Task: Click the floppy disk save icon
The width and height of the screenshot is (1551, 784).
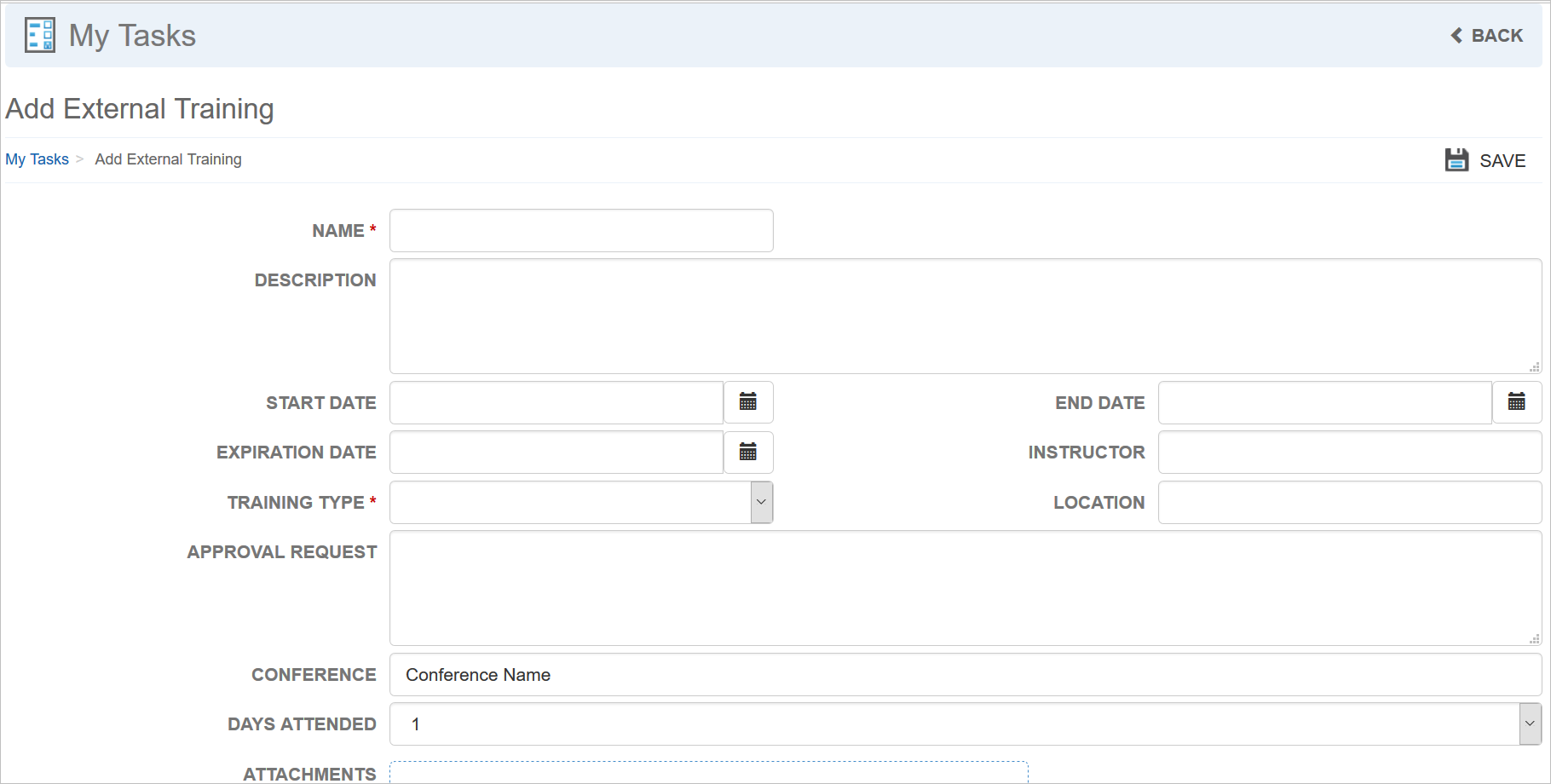Action: click(1456, 160)
